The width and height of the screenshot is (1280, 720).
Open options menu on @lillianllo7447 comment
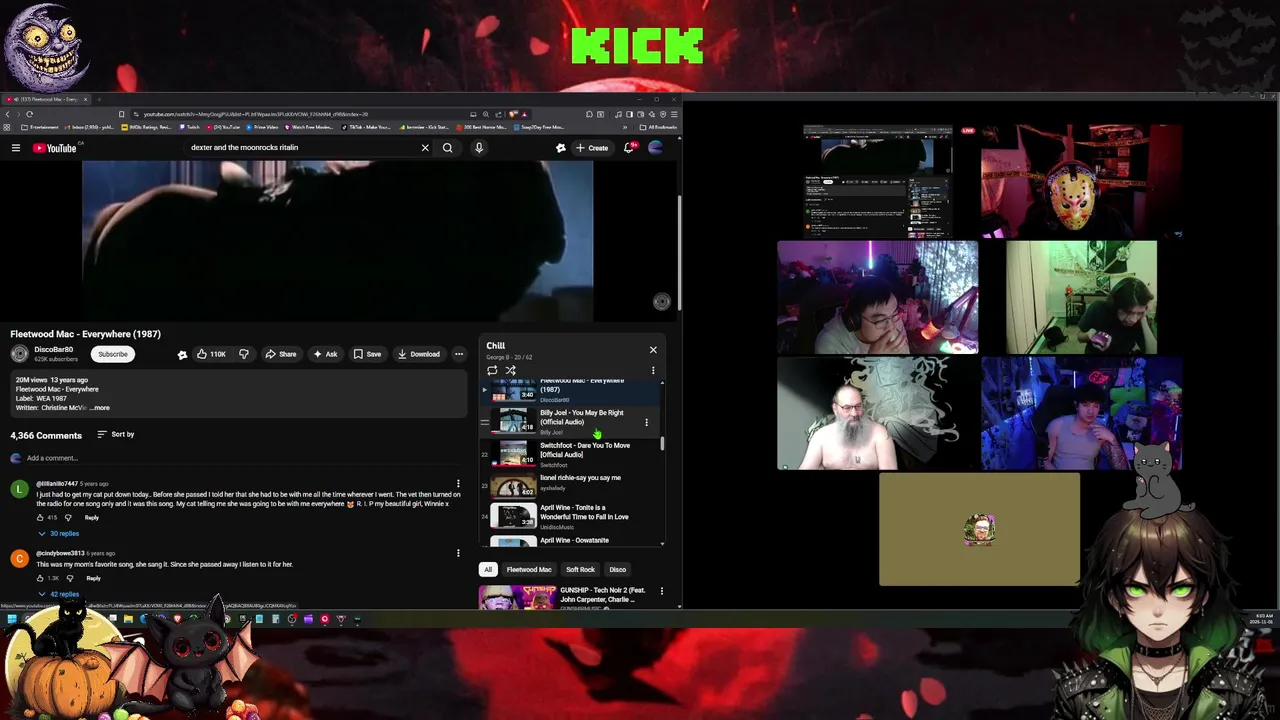(x=458, y=484)
